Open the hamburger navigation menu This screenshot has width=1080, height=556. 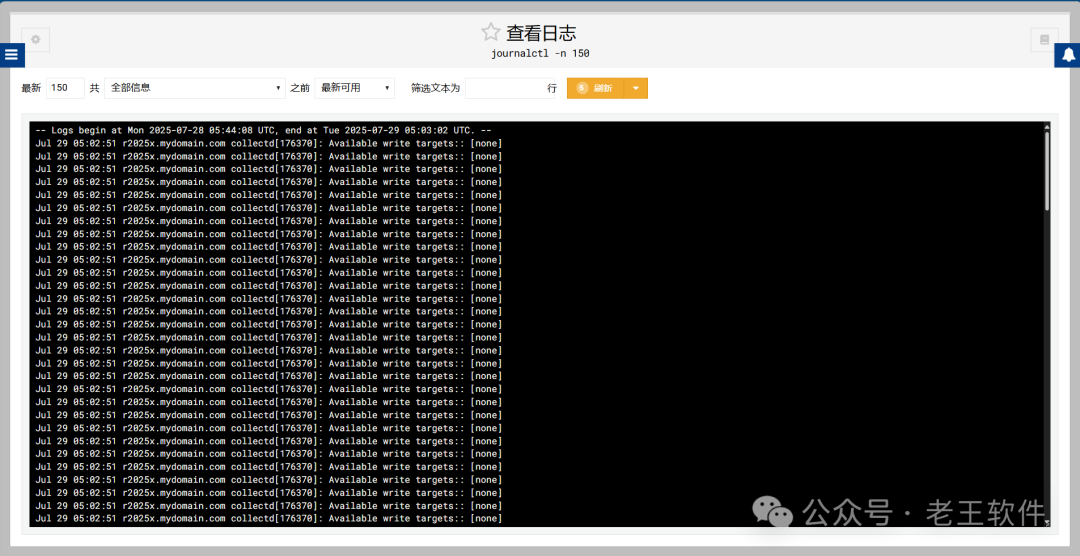(11, 55)
